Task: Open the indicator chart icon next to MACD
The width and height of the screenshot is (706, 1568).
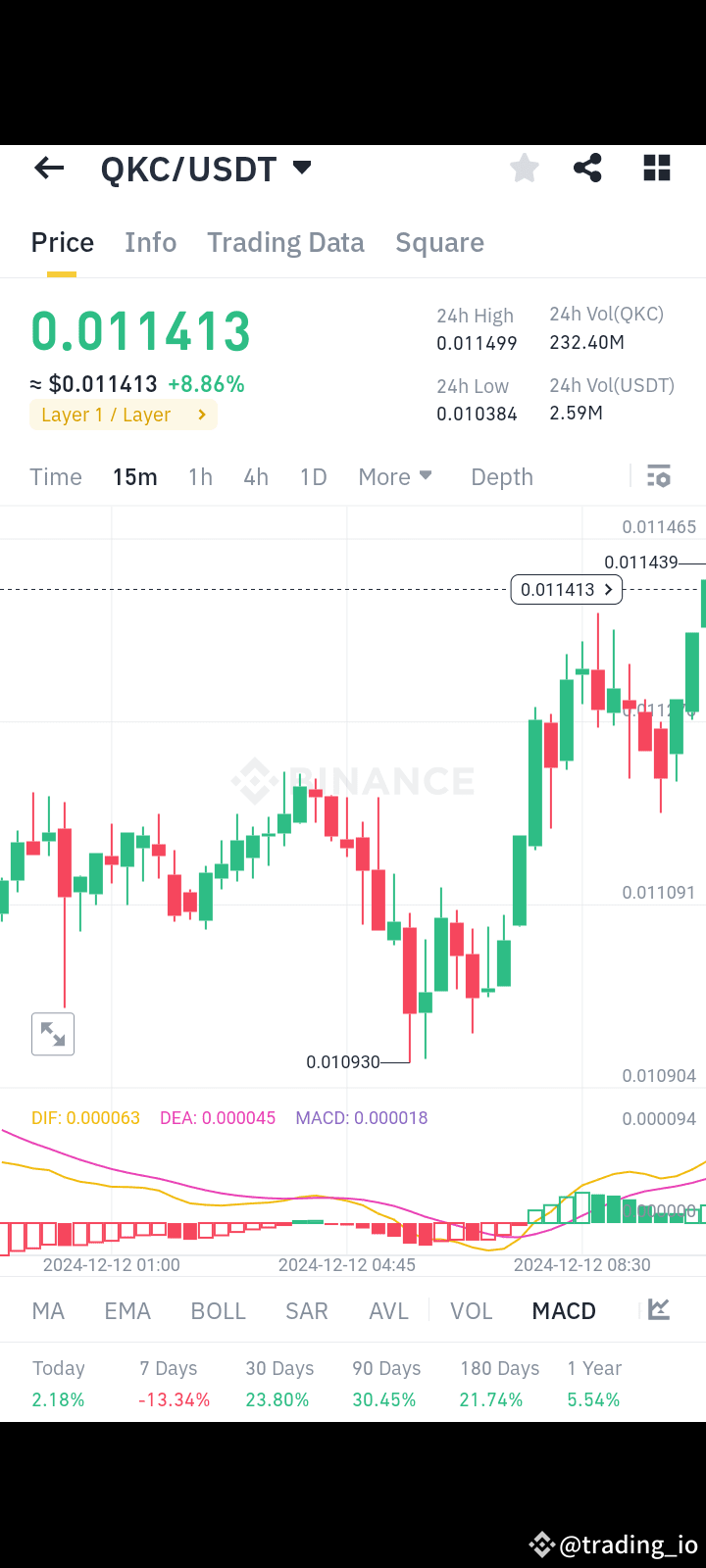Action: (x=659, y=1309)
